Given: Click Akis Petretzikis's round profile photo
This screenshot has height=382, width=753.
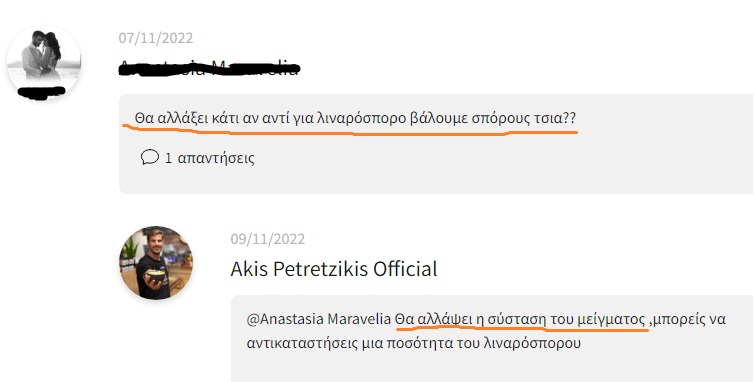Looking at the screenshot, I should coord(156,263).
